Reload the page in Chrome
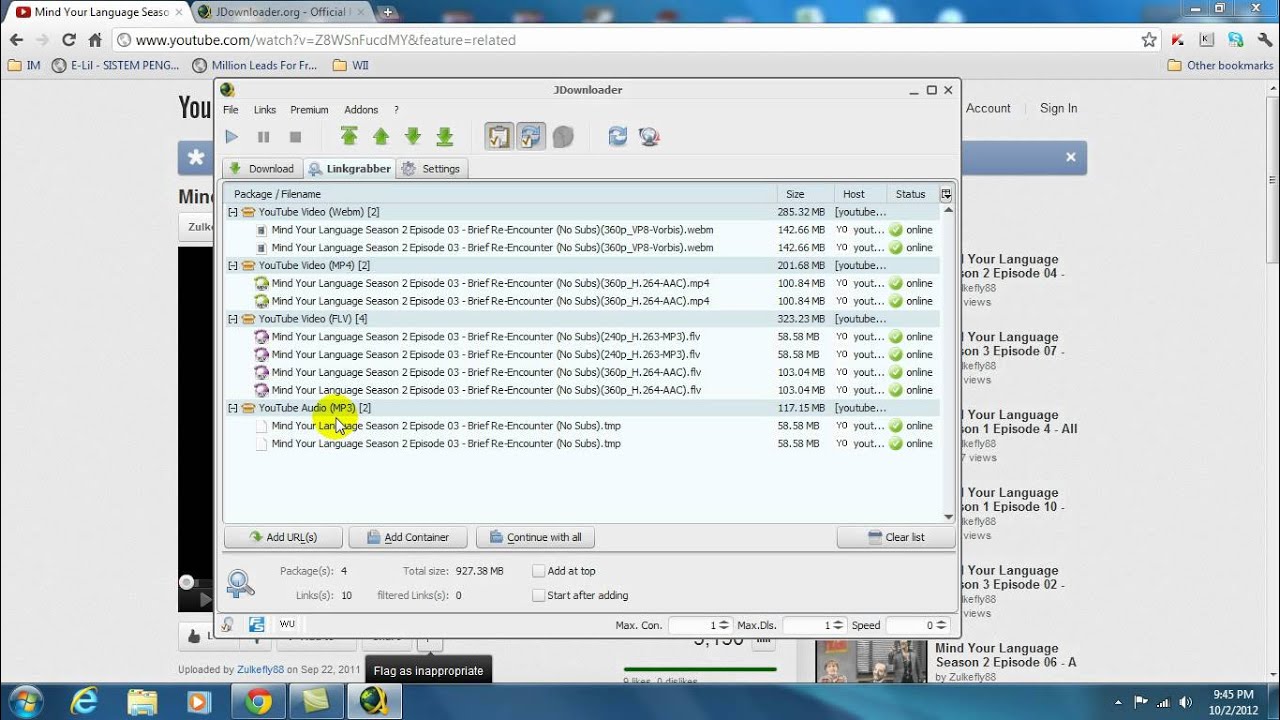Viewport: 1280px width, 720px height. (69, 40)
